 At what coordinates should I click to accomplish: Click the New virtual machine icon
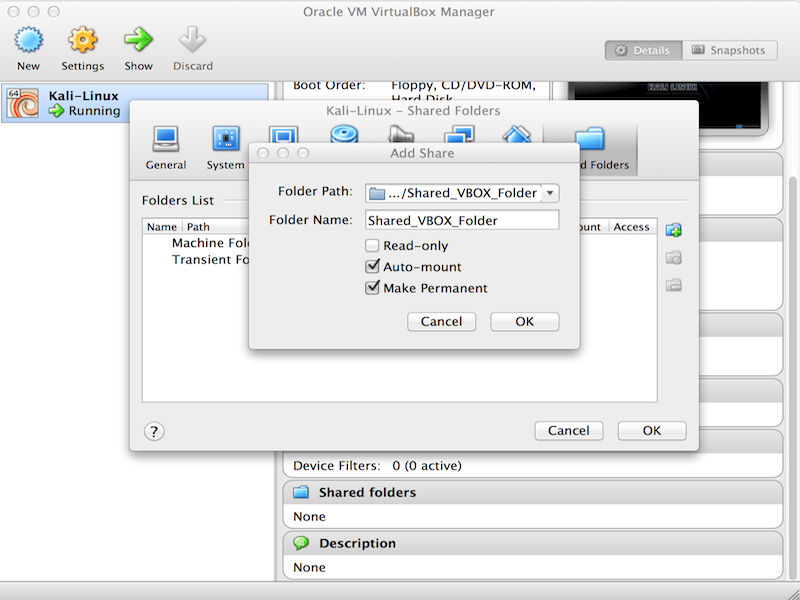pos(28,41)
